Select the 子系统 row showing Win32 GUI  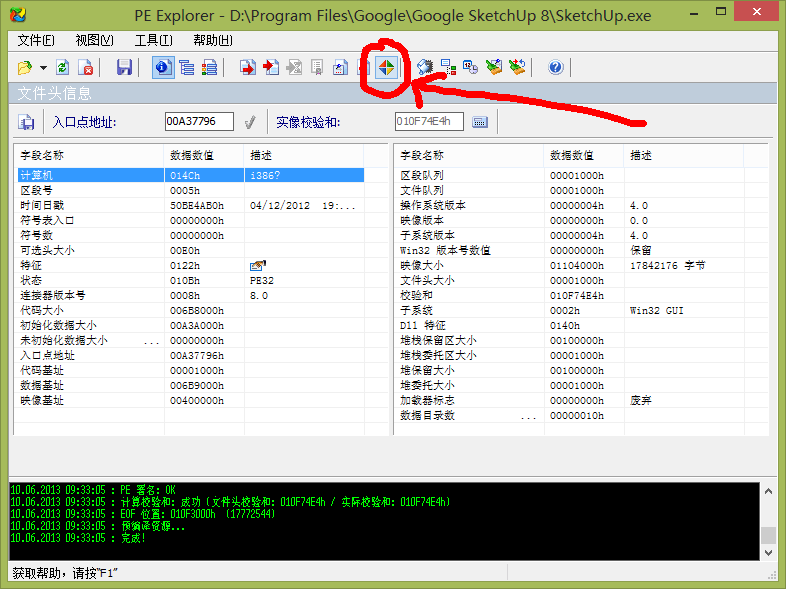(x=570, y=310)
